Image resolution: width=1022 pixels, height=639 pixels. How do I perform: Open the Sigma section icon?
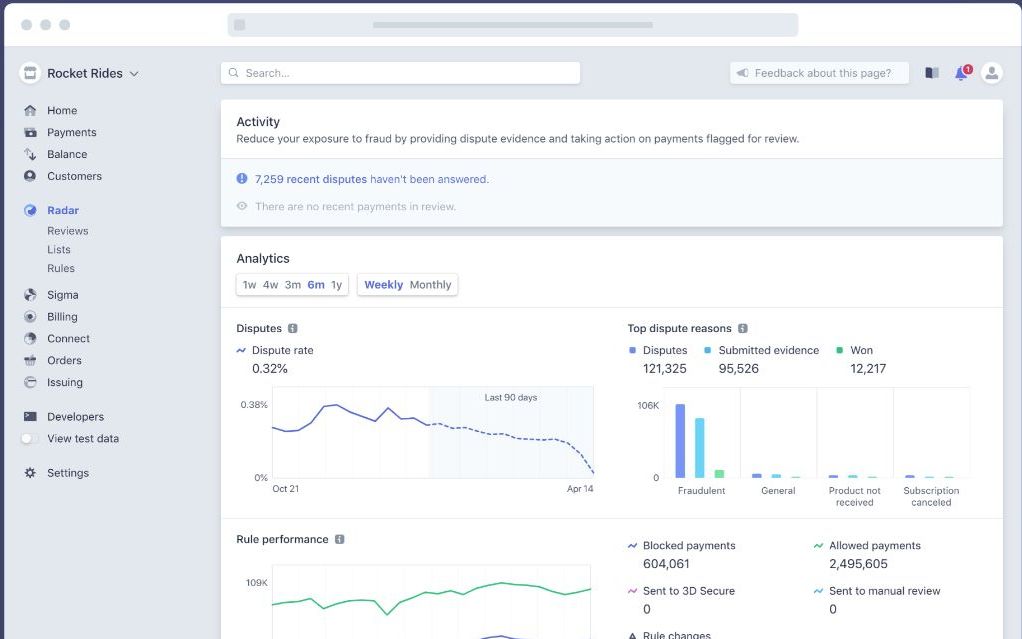(x=30, y=295)
